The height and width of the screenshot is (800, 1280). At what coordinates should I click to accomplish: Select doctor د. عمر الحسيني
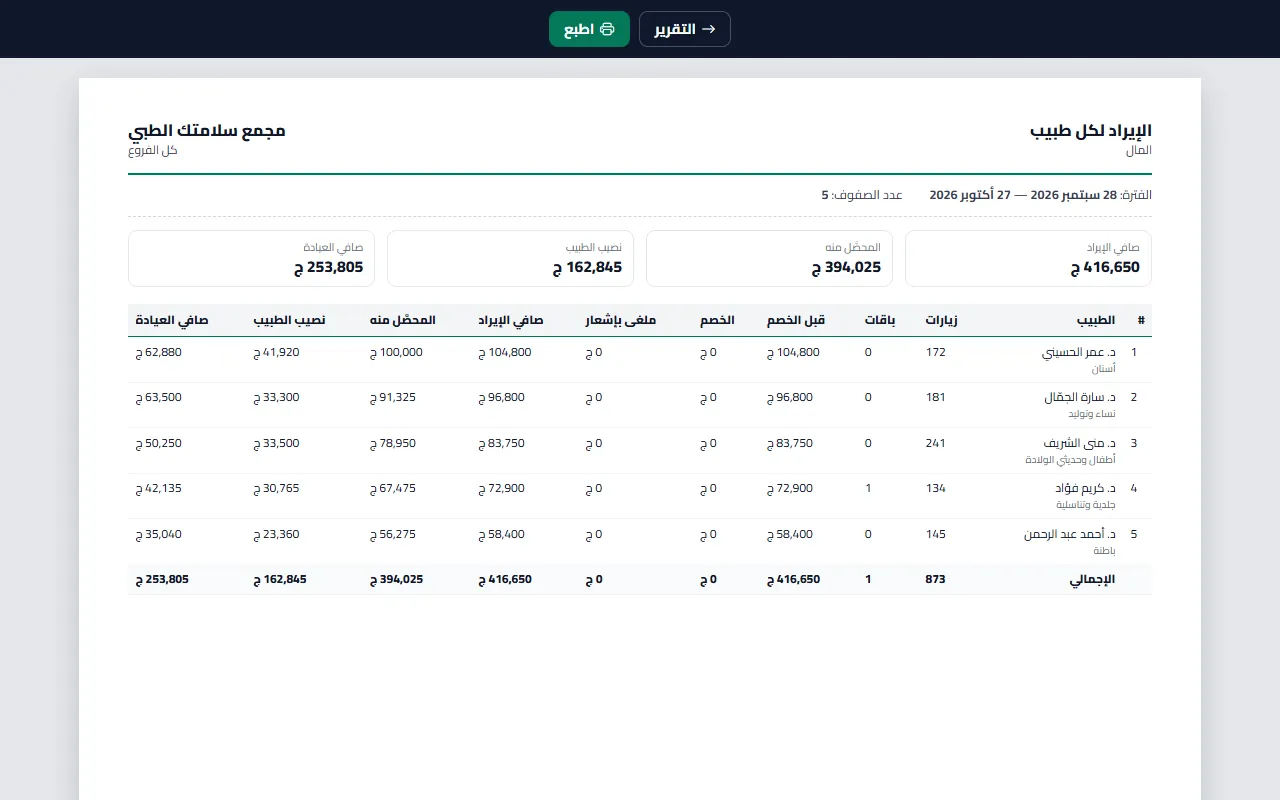click(1078, 352)
